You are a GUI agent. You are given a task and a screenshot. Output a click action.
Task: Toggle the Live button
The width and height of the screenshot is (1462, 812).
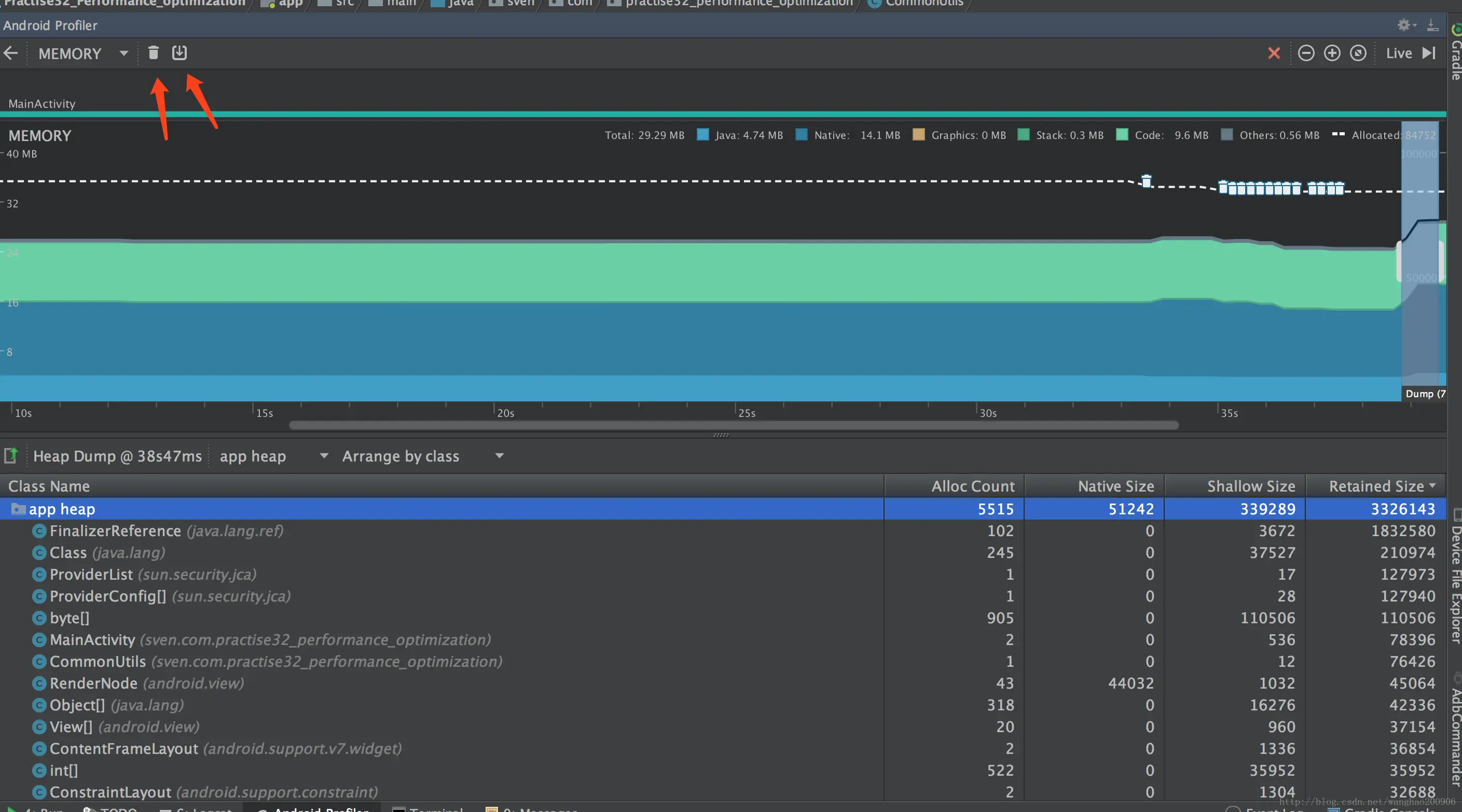point(1399,53)
